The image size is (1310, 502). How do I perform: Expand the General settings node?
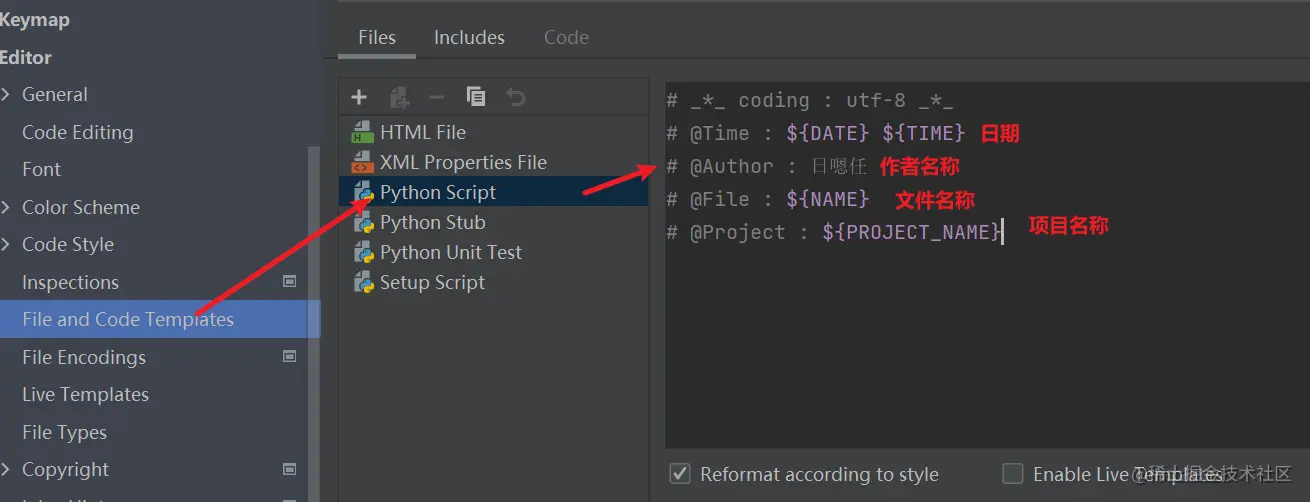click(6, 95)
